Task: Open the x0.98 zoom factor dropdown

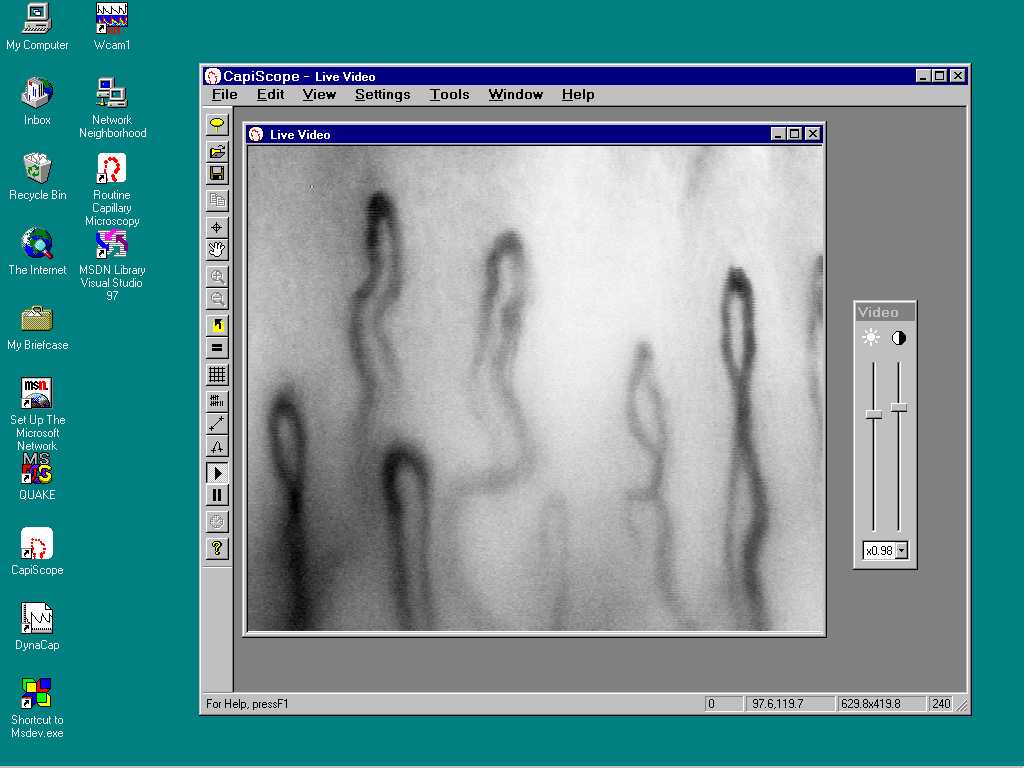Action: 899,550
